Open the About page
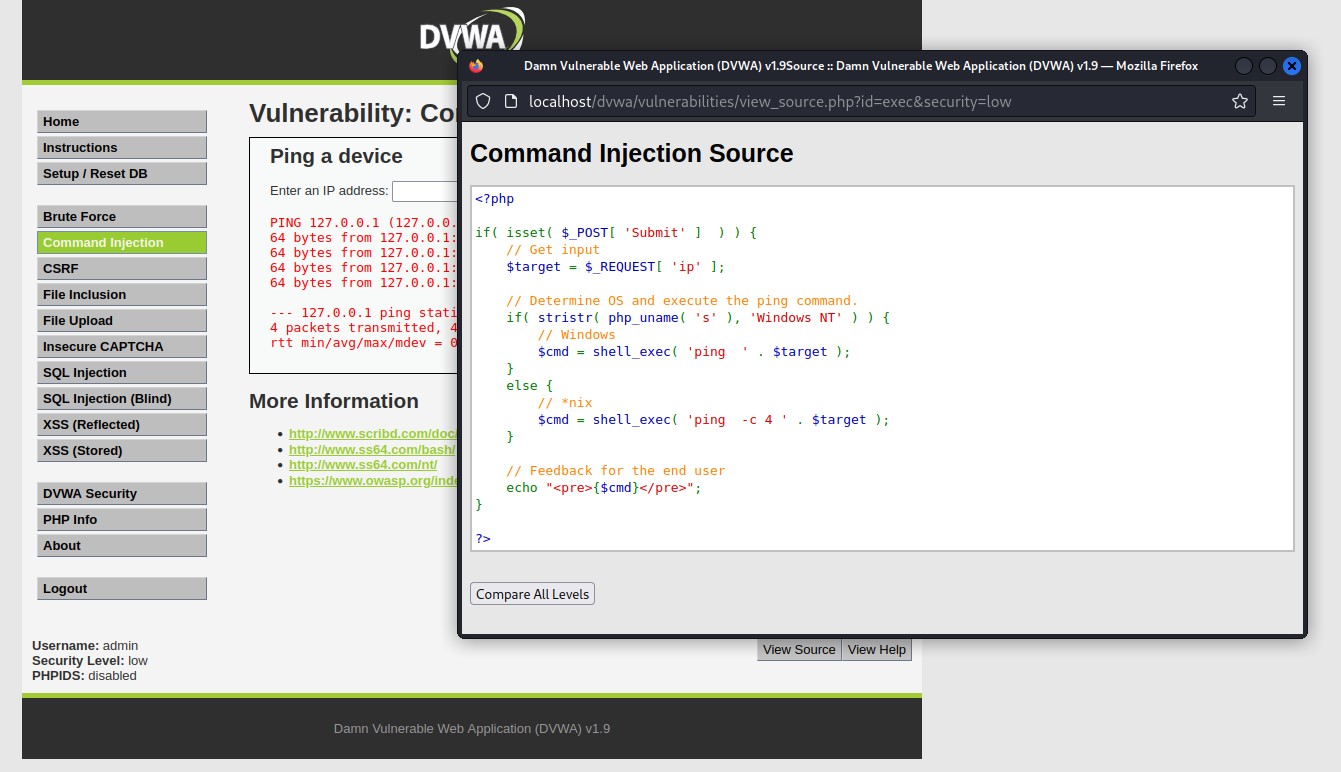This screenshot has width=1341, height=772. pos(122,546)
